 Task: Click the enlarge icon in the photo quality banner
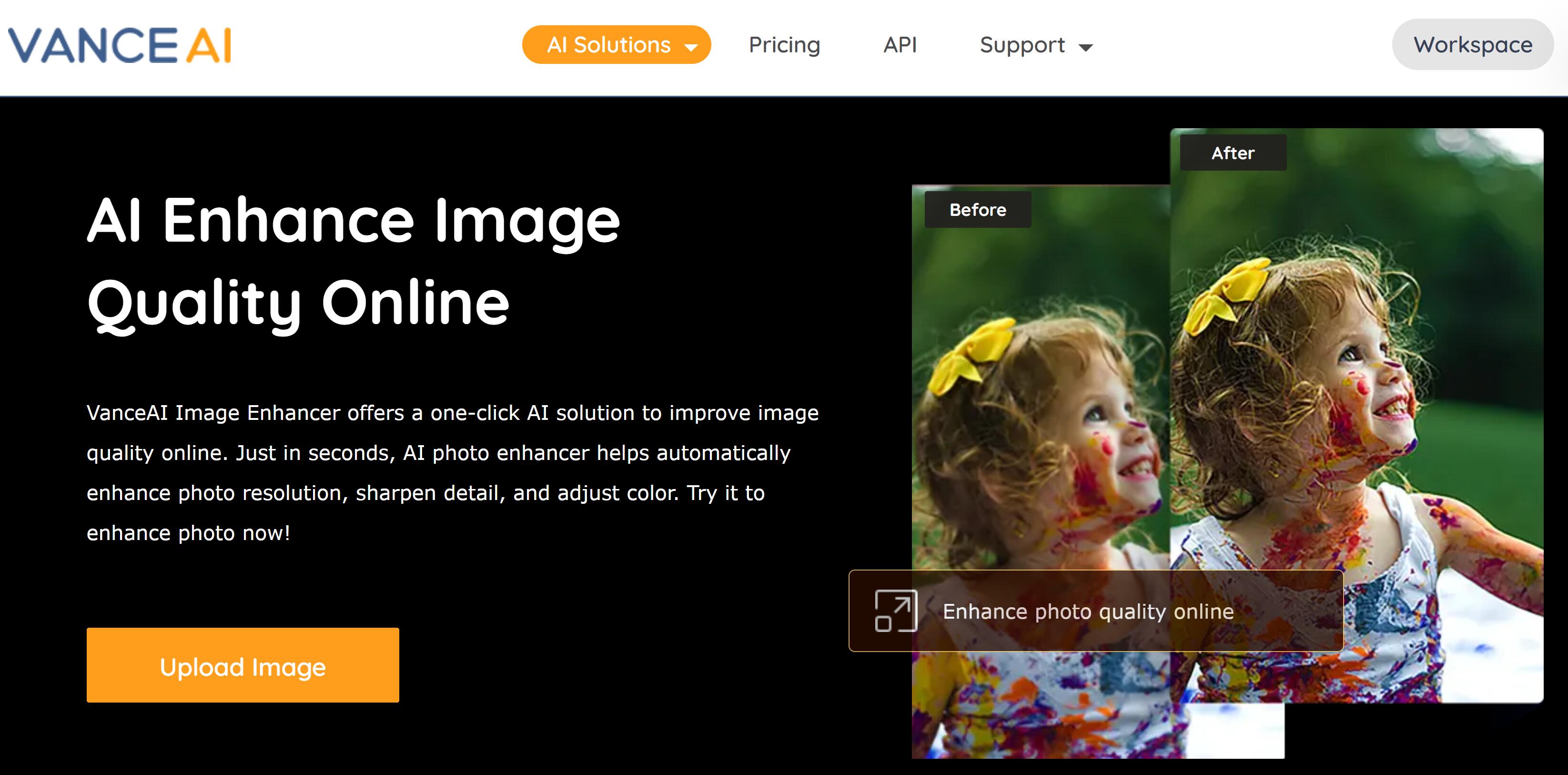895,611
